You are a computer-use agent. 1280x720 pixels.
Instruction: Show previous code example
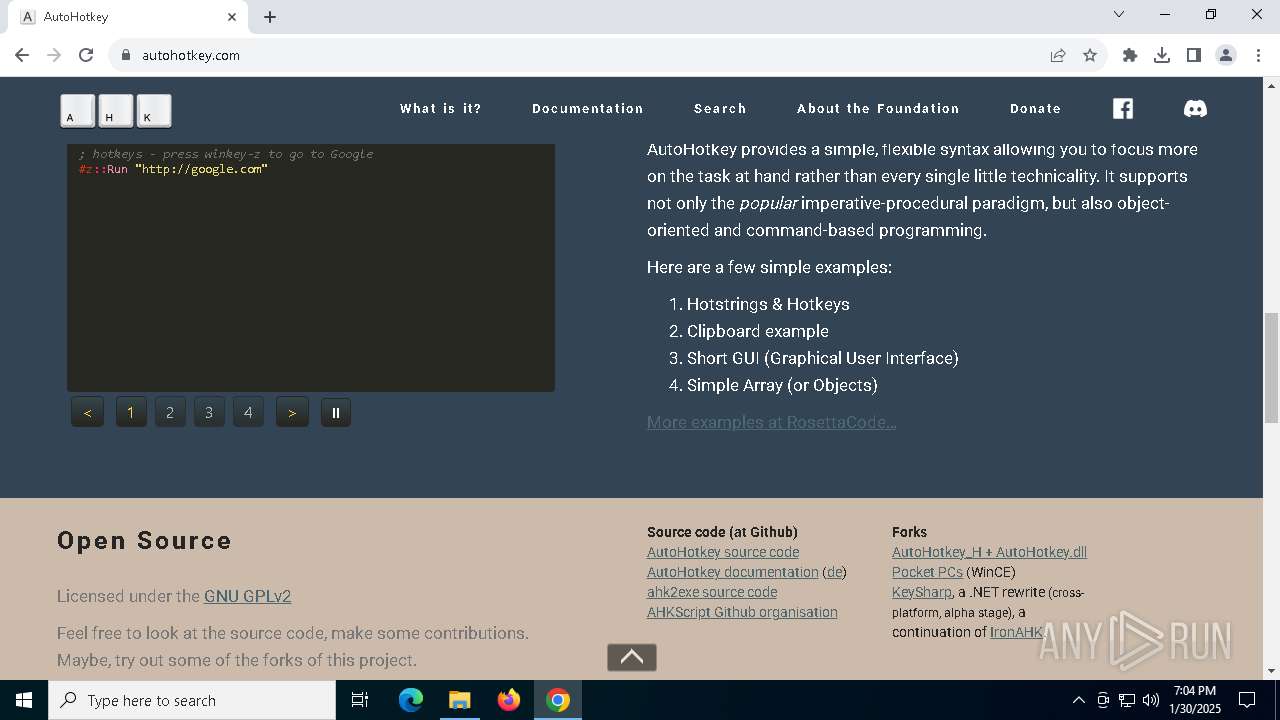[x=88, y=412]
